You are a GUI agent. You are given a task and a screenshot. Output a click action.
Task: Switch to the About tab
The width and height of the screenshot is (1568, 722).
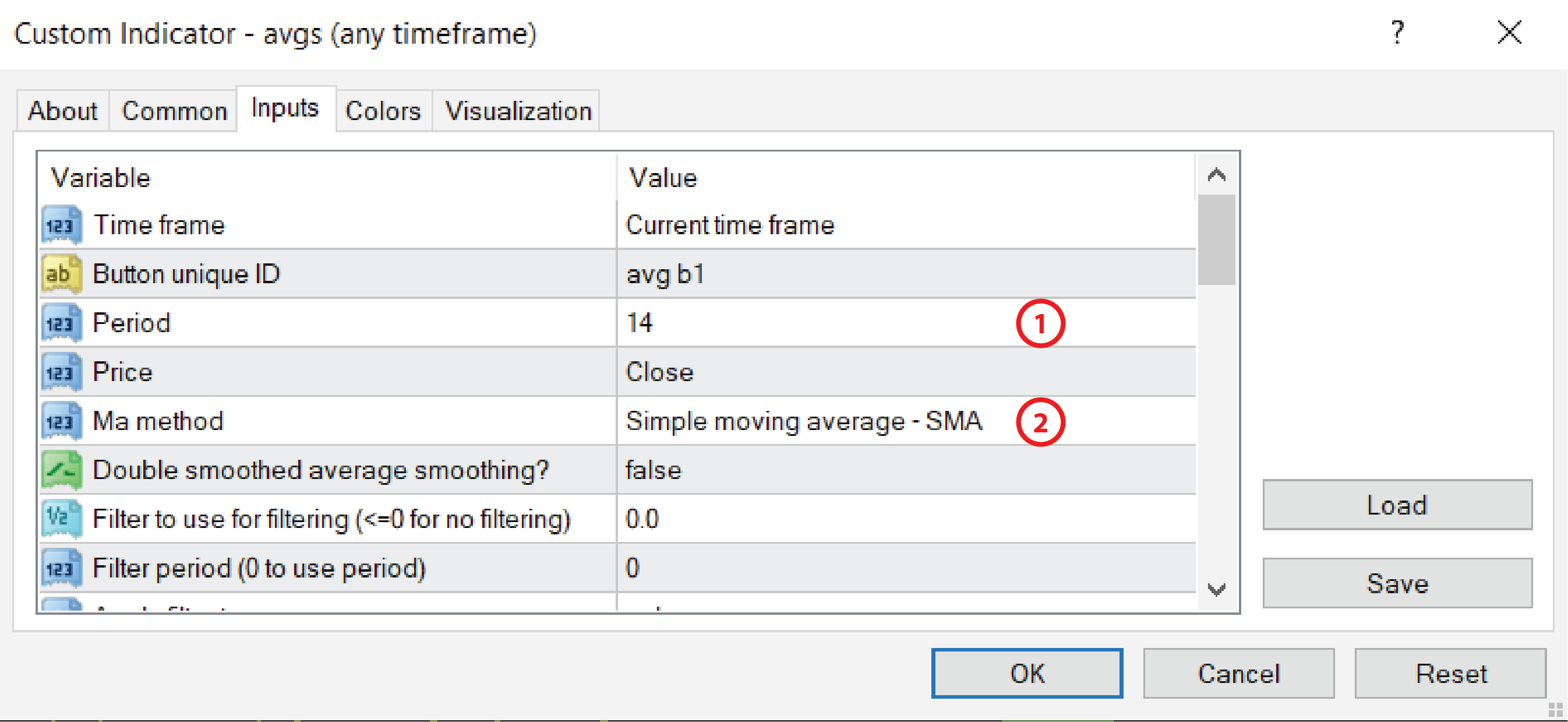coord(63,111)
